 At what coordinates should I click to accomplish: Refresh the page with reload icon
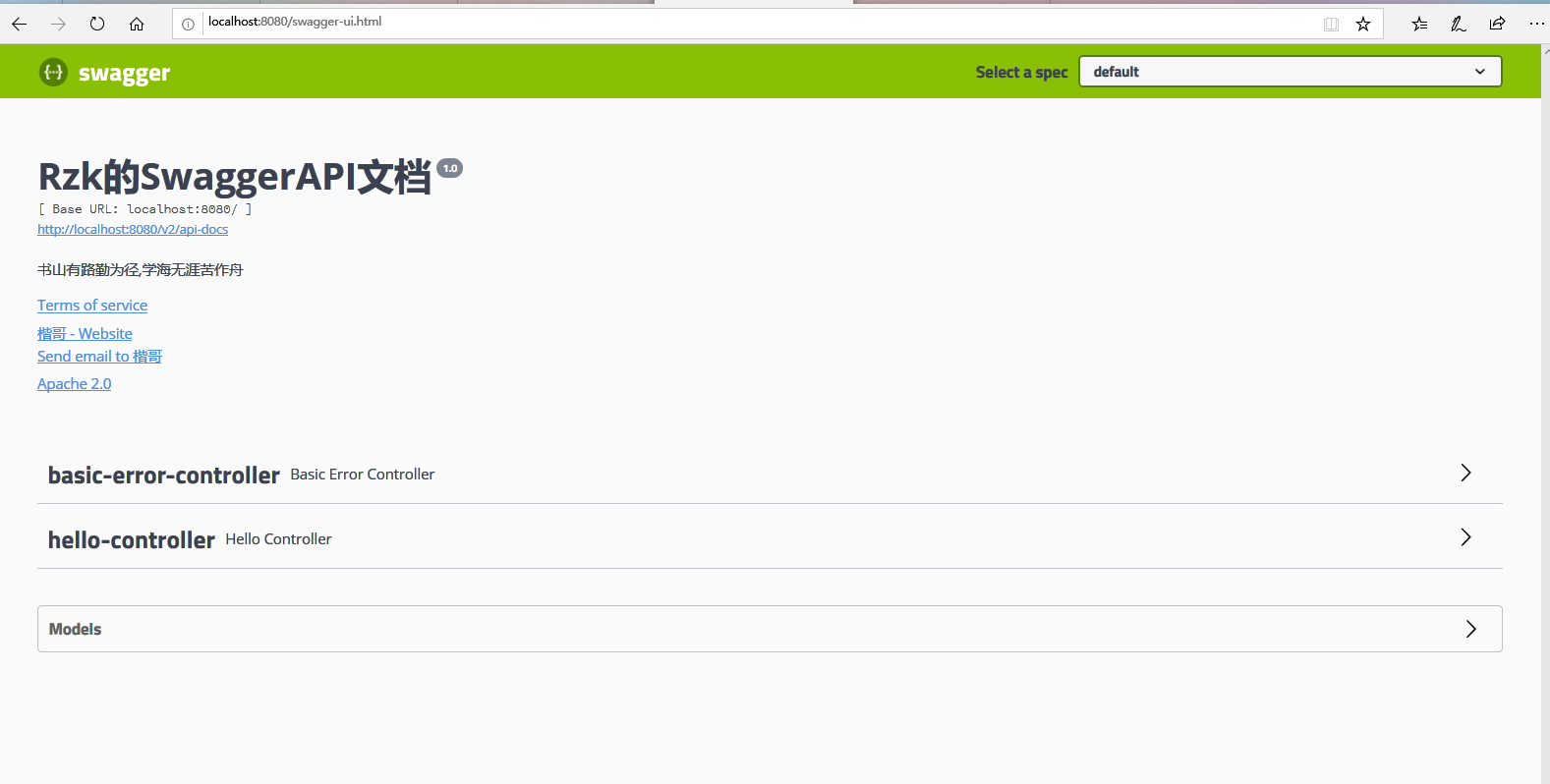point(97,25)
